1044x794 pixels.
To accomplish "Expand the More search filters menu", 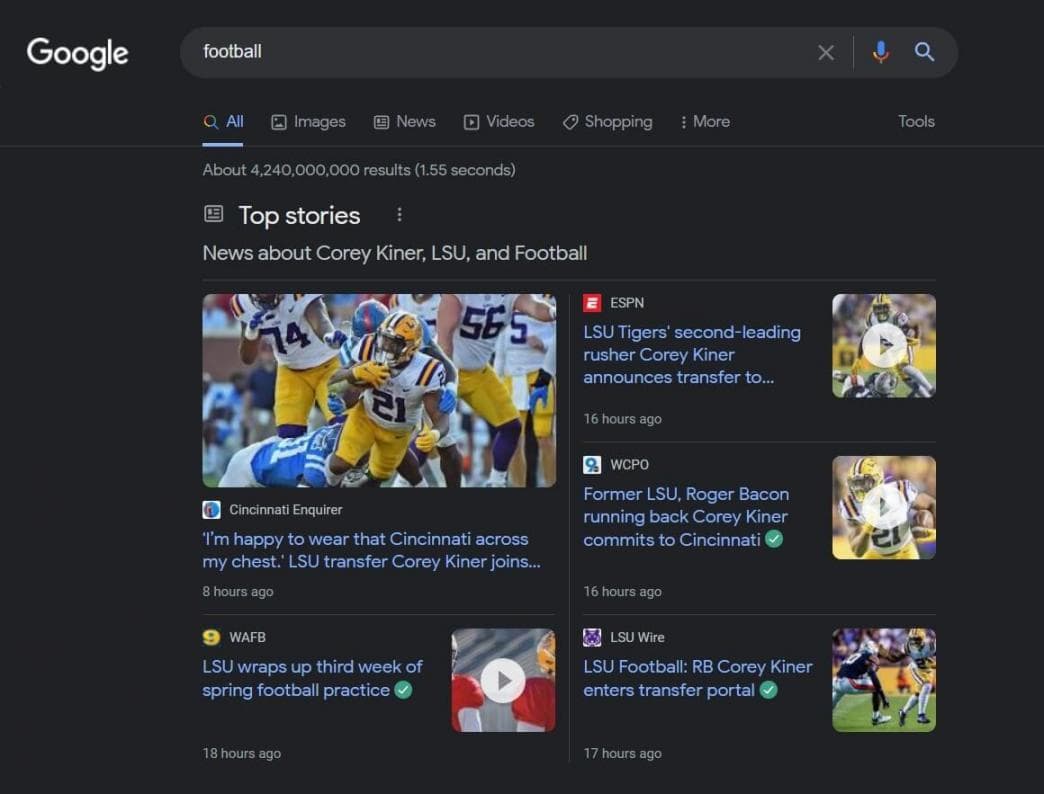I will pyautogui.click(x=704, y=122).
